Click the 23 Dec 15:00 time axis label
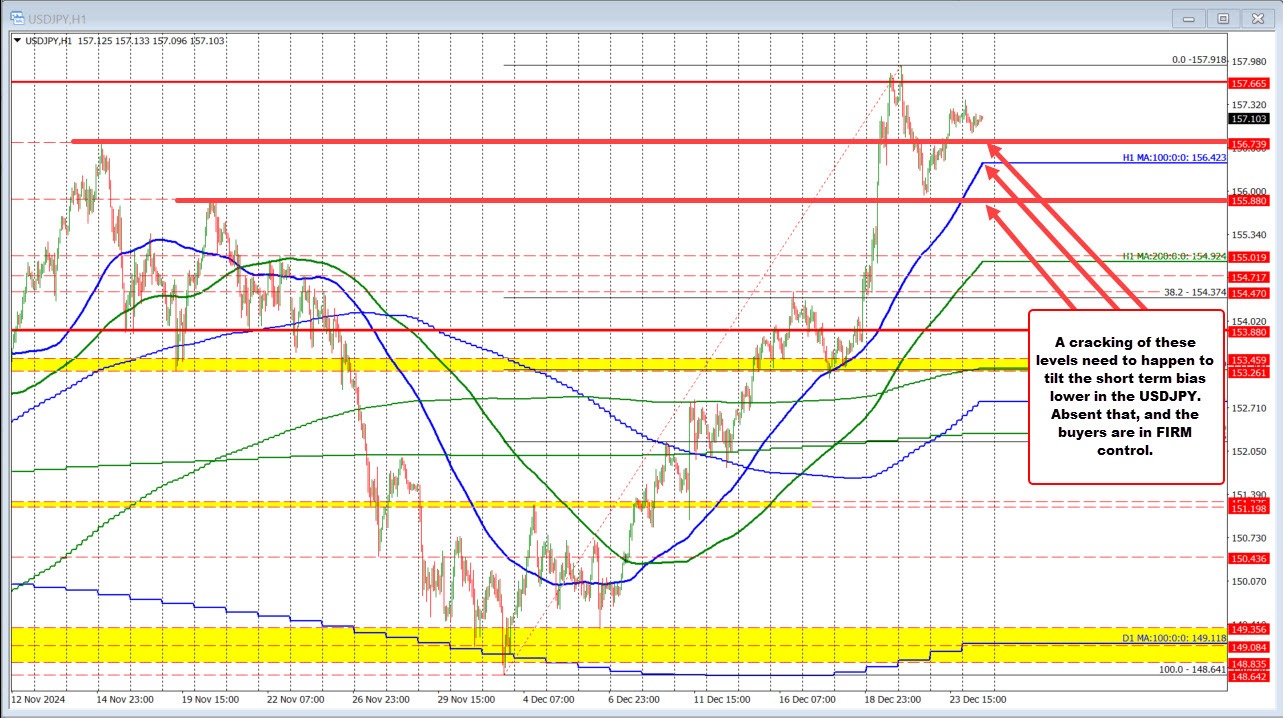This screenshot has width=1283, height=718. point(977,701)
